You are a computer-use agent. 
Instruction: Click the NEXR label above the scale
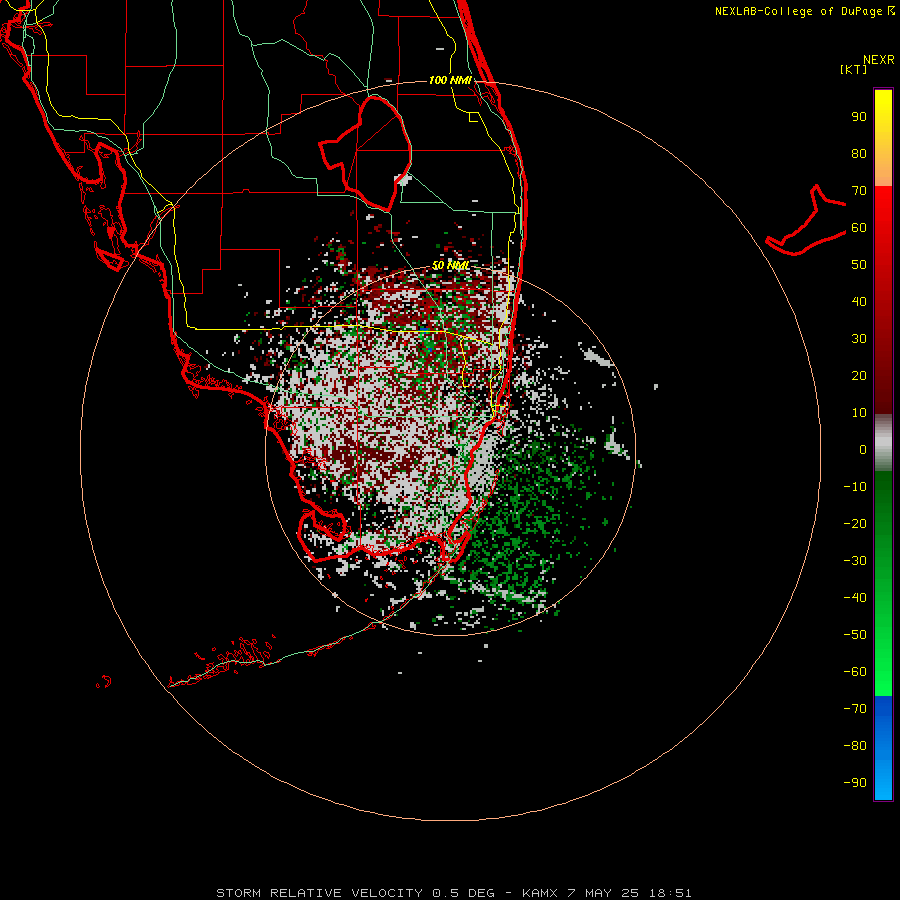(879, 60)
